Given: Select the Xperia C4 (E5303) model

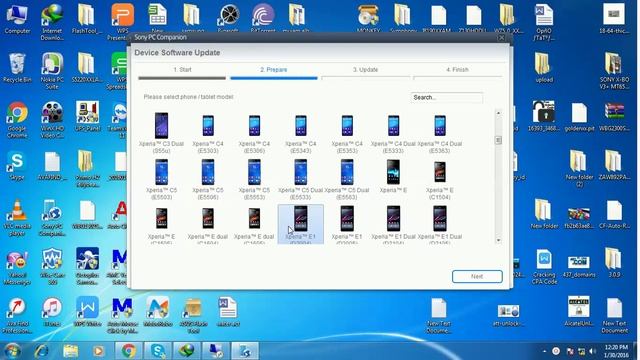Looking at the screenshot, I should tap(208, 133).
